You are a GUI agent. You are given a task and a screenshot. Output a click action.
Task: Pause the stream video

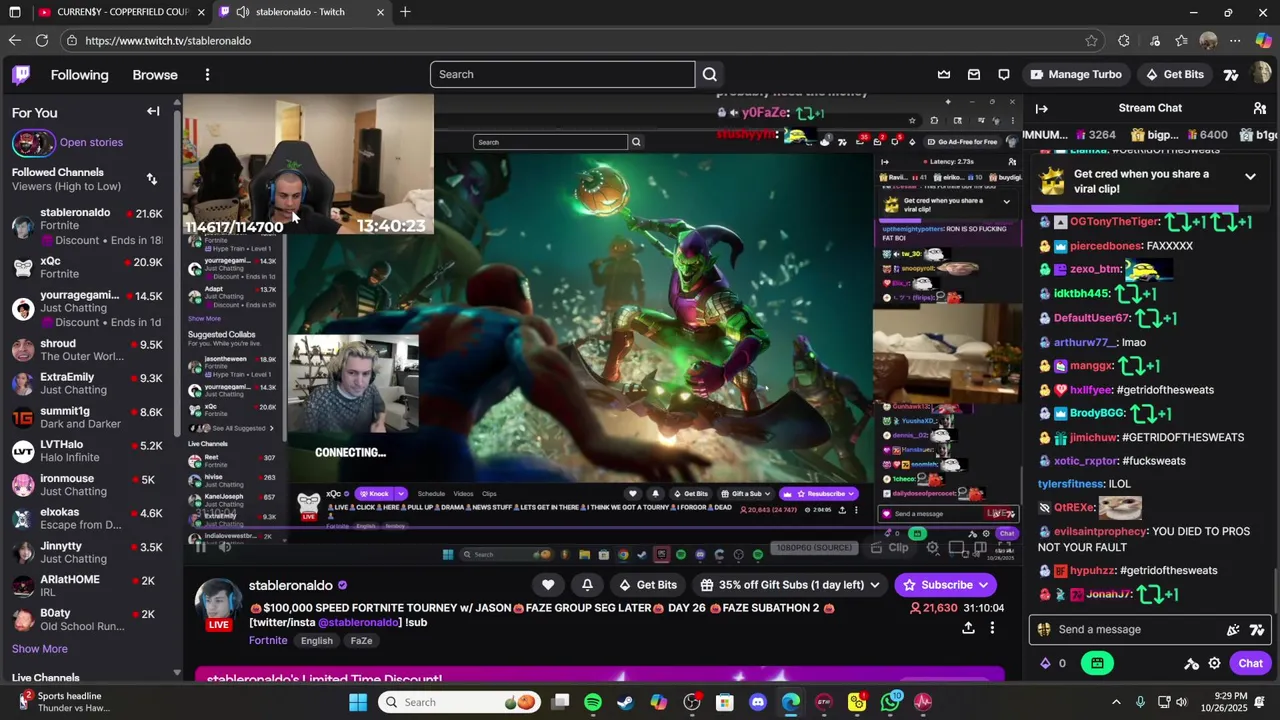click(x=200, y=546)
